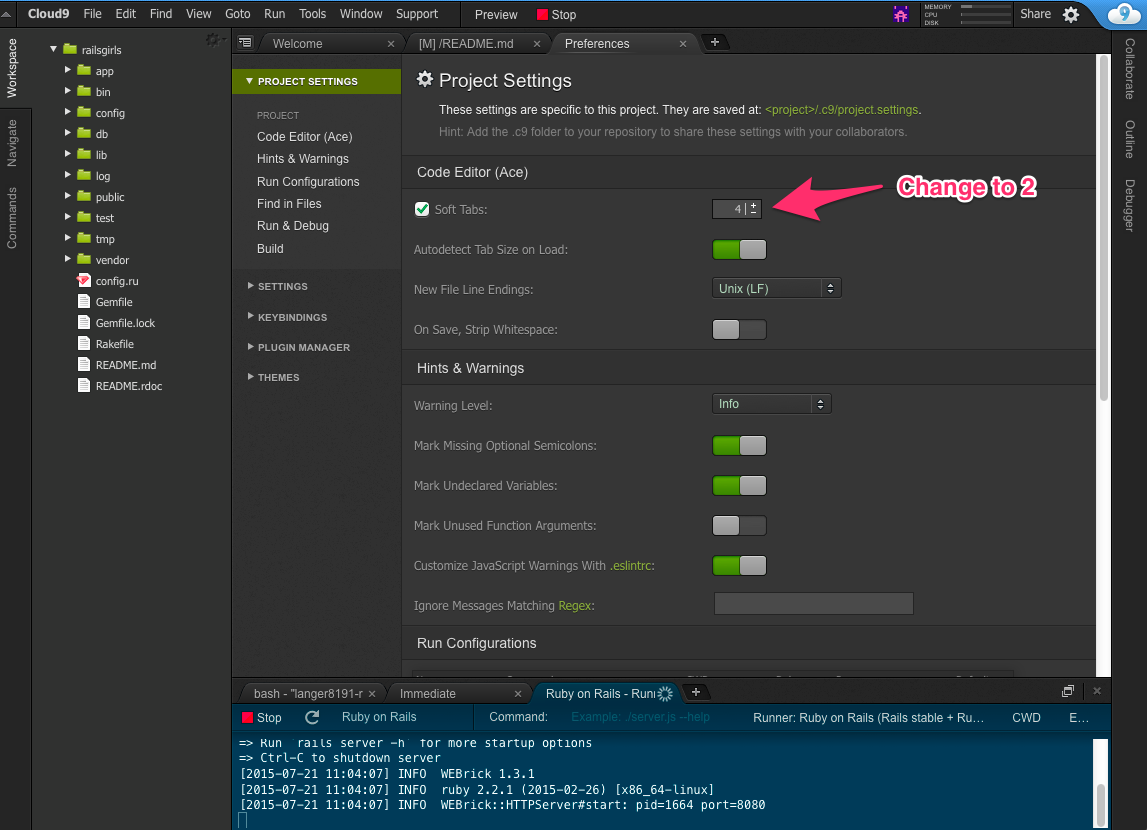
Task: Click the Ignore Messages Matching Regex field
Action: (x=813, y=603)
